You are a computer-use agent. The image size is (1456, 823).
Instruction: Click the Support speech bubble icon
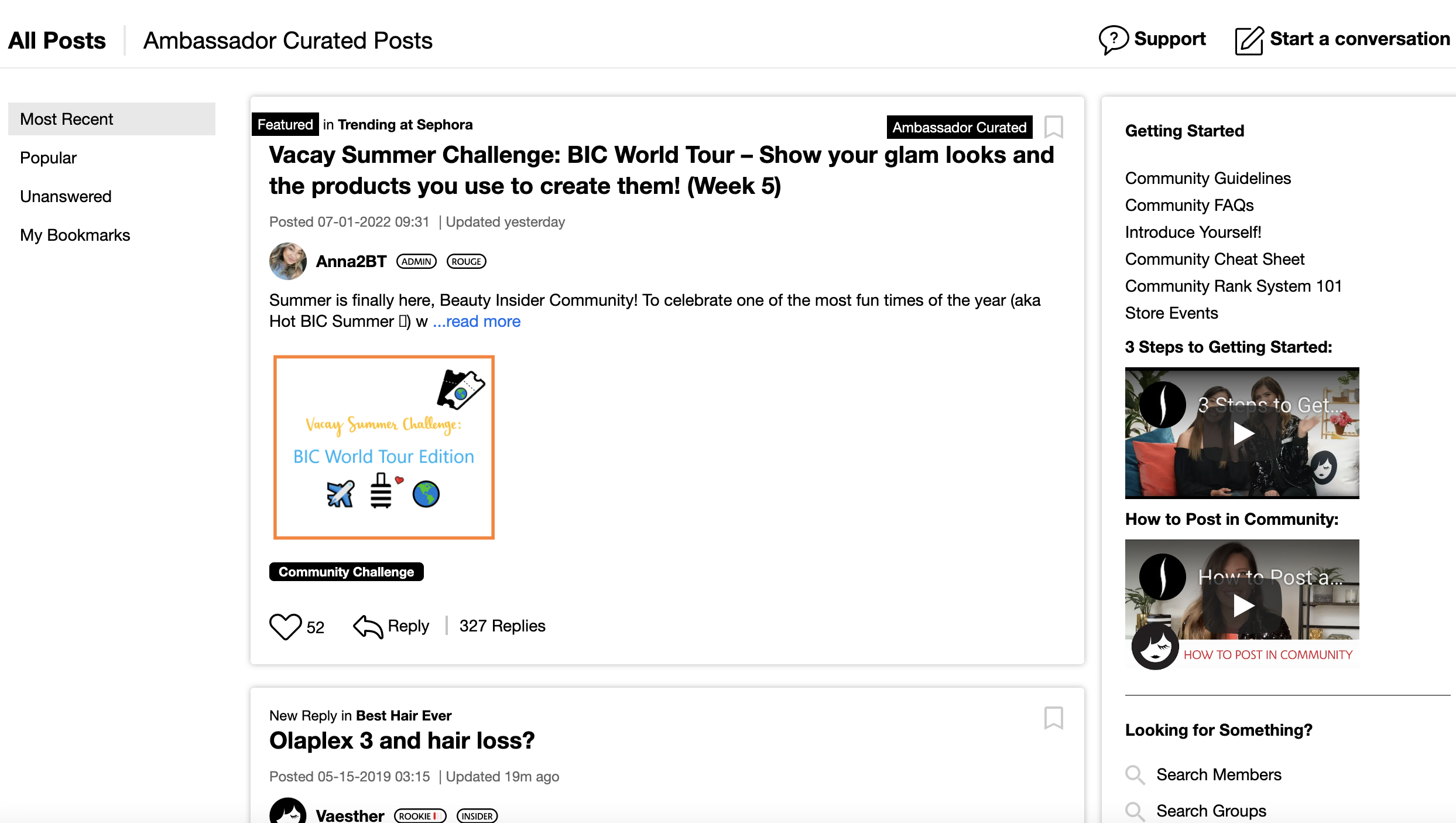[x=1113, y=40]
